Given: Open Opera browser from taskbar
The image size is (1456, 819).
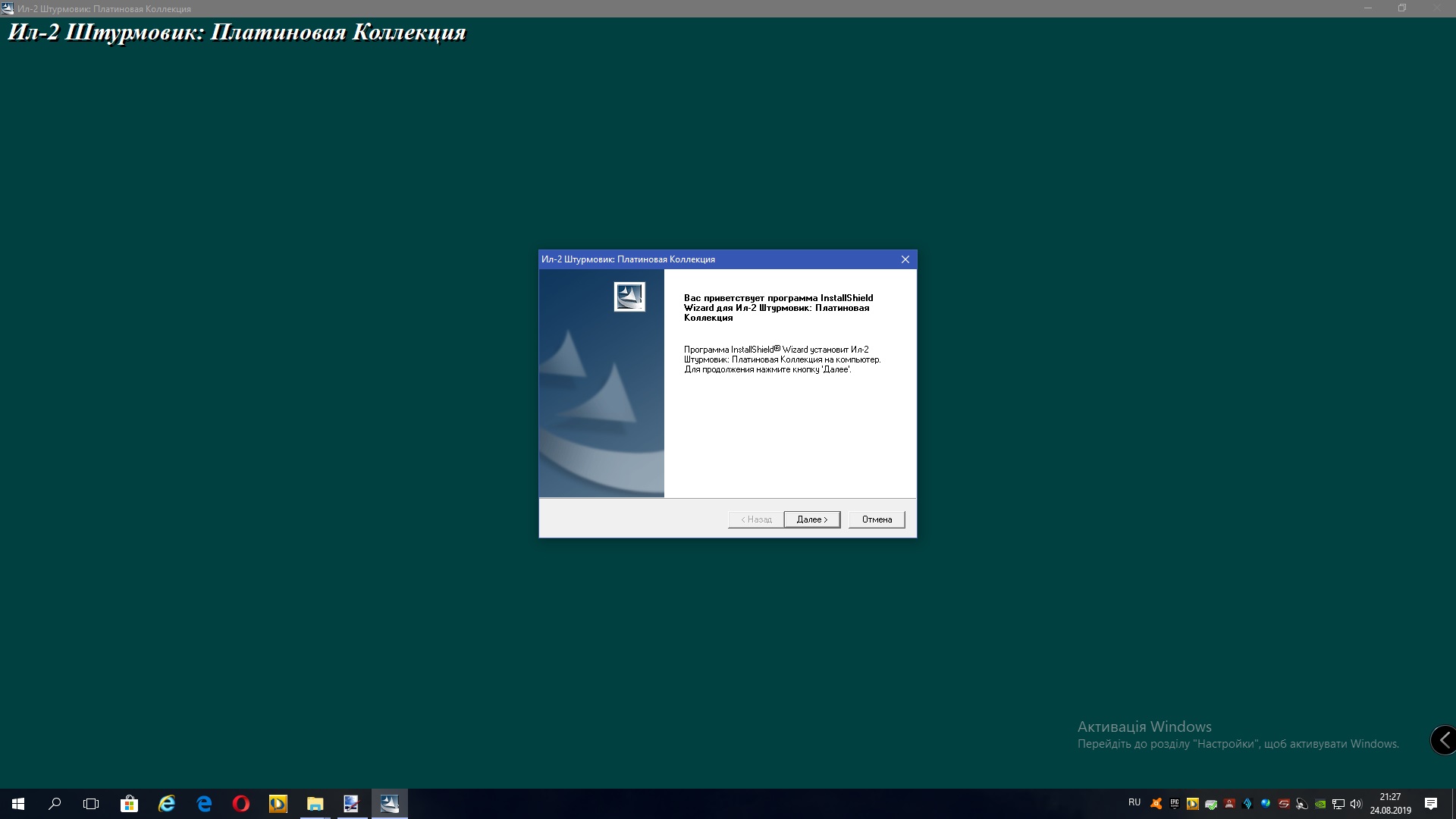Looking at the screenshot, I should tap(241, 804).
